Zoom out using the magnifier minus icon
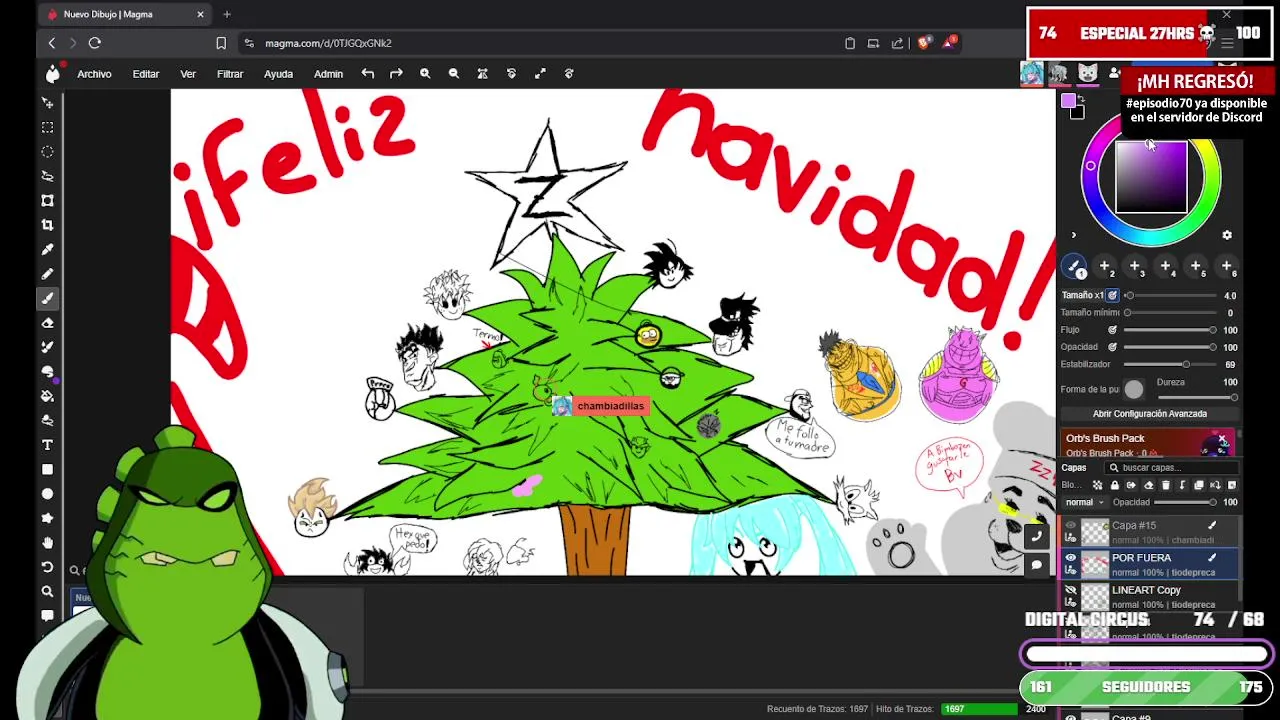This screenshot has width=1280, height=720. (x=454, y=73)
